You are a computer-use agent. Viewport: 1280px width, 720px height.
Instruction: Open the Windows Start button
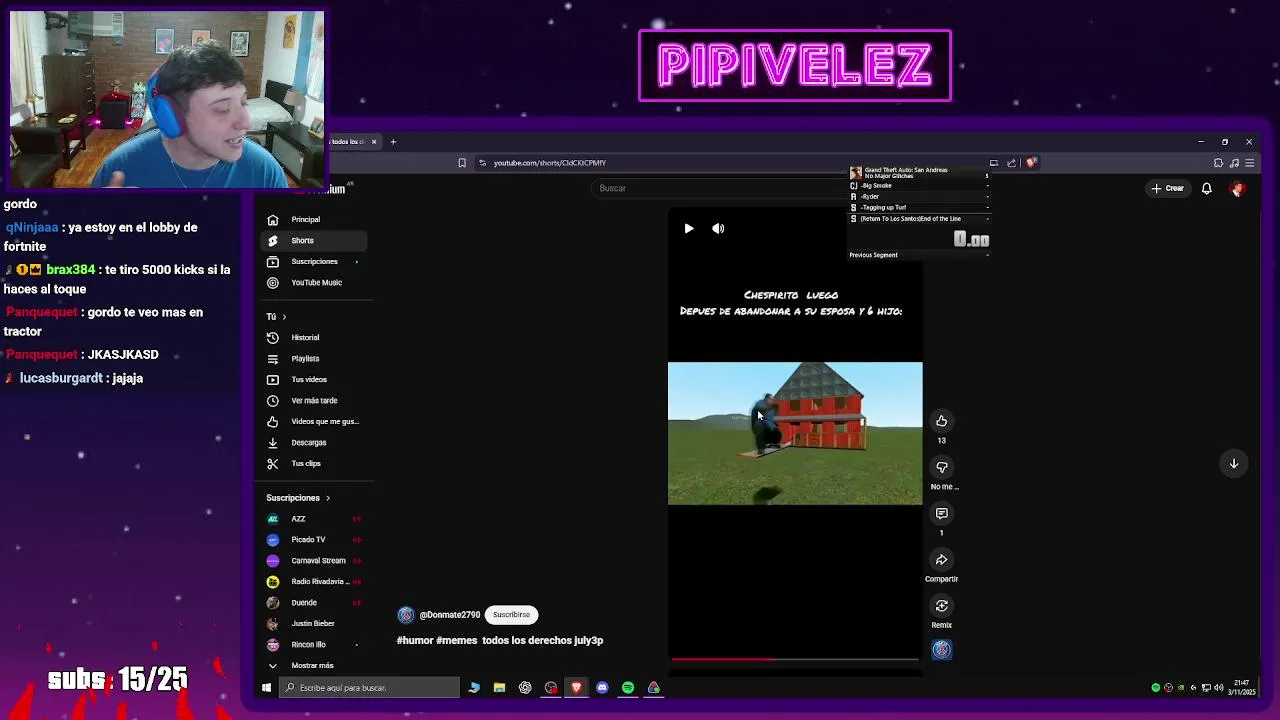pyautogui.click(x=266, y=688)
